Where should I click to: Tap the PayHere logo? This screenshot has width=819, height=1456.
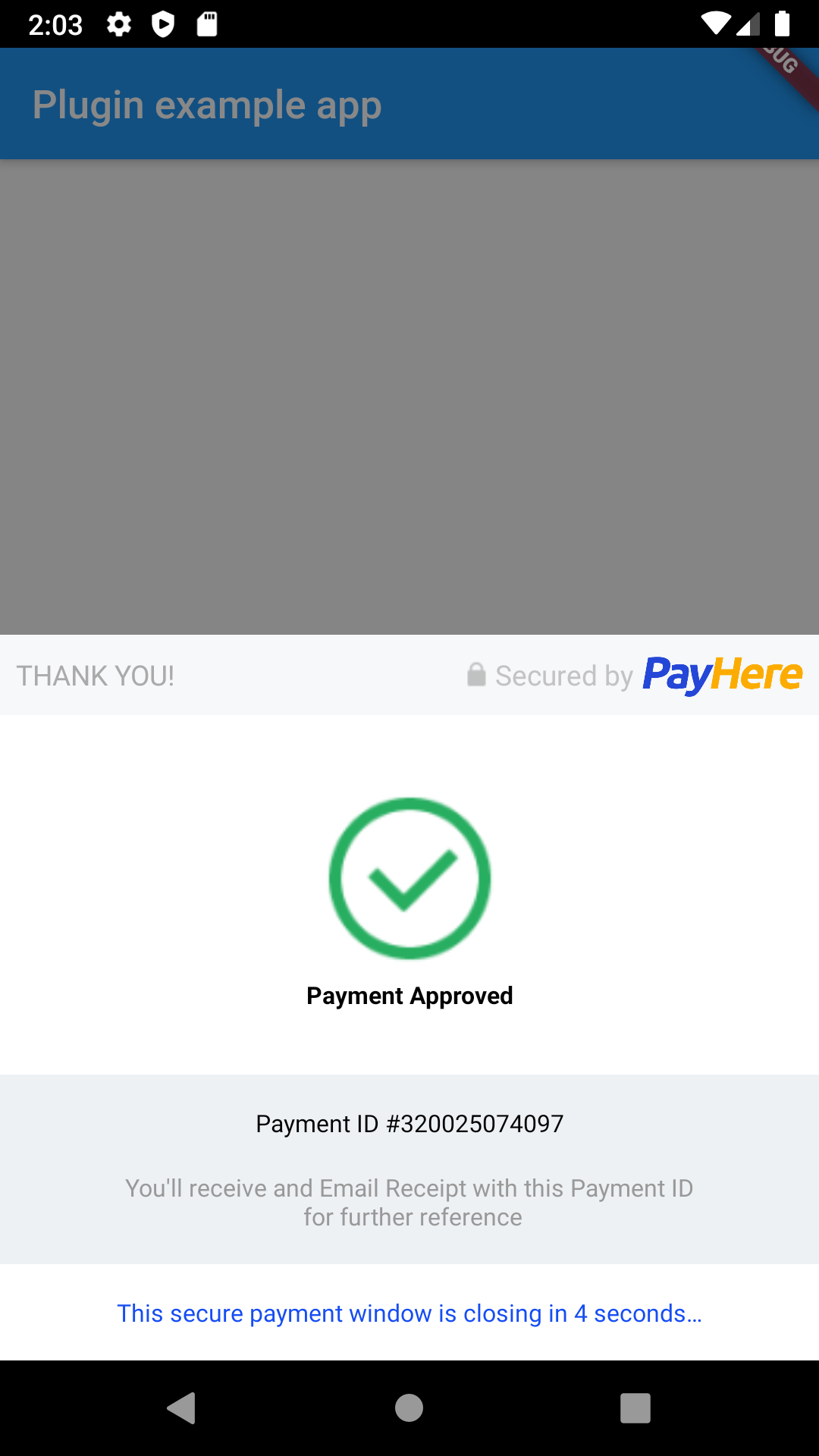click(722, 675)
